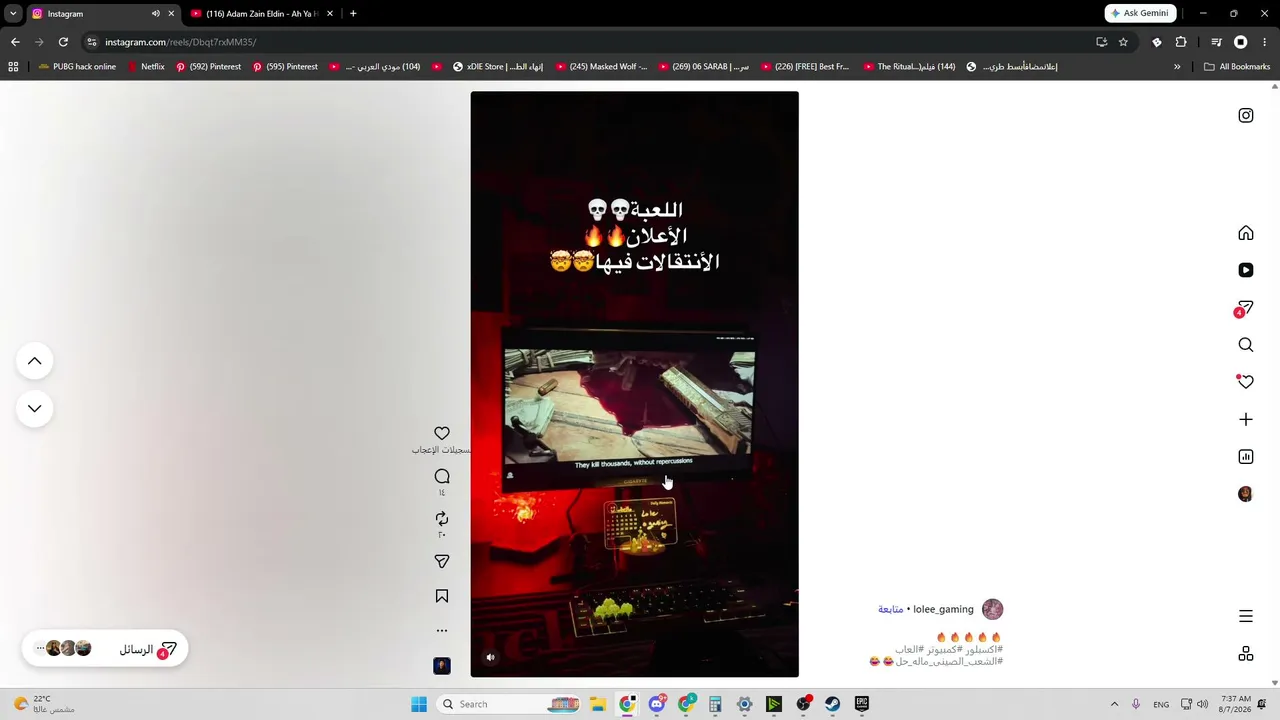View notifications heart in sidebar
Image resolution: width=1280 pixels, height=720 pixels.
coord(1246,381)
